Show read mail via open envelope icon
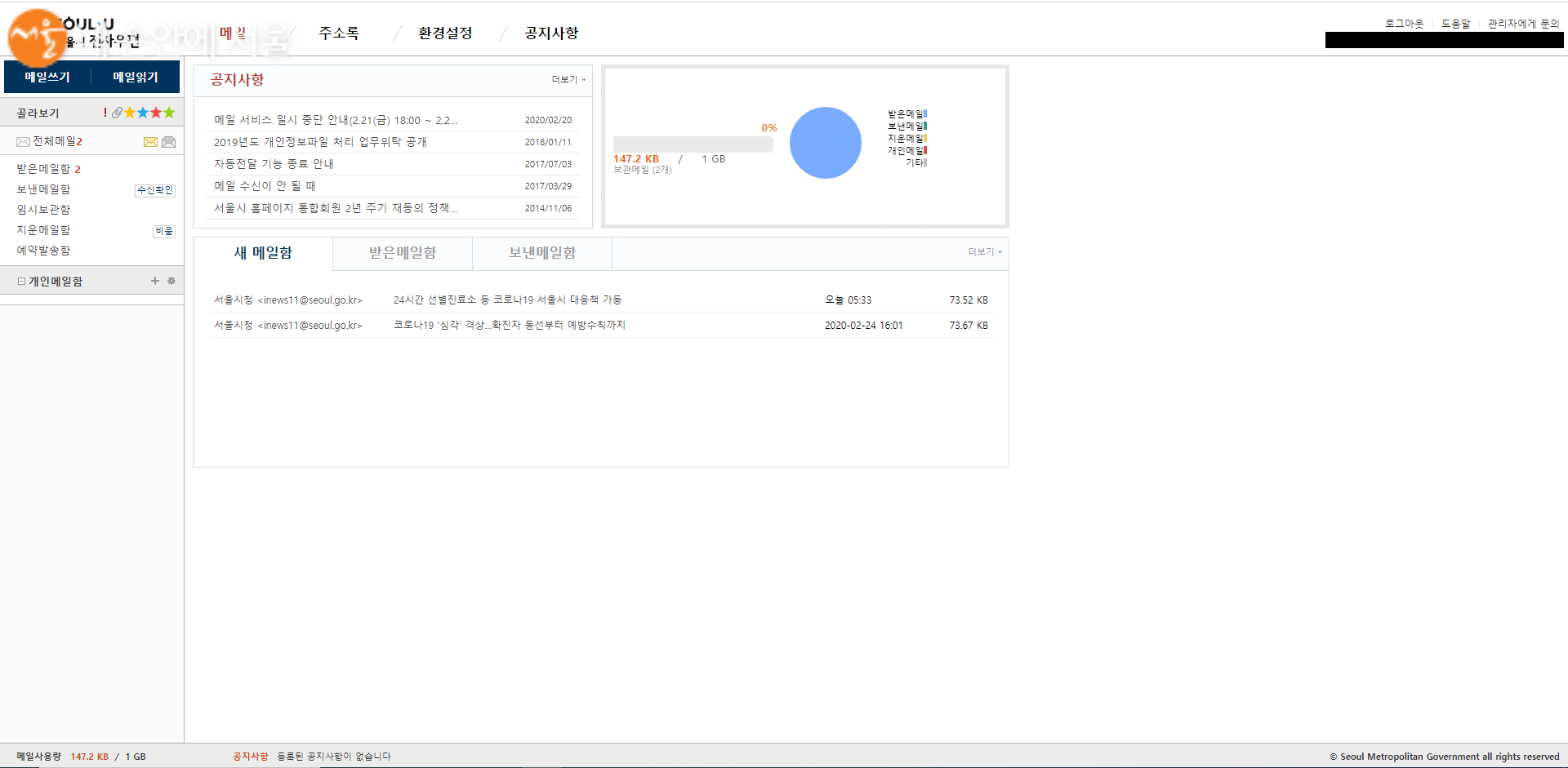The image size is (1568, 768). click(168, 142)
